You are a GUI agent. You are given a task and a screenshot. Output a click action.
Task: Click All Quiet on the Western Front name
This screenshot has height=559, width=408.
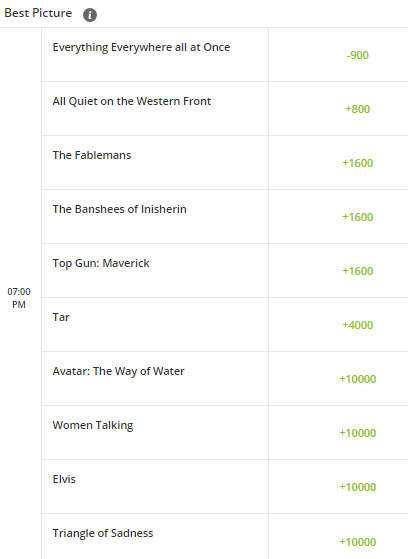coord(132,101)
